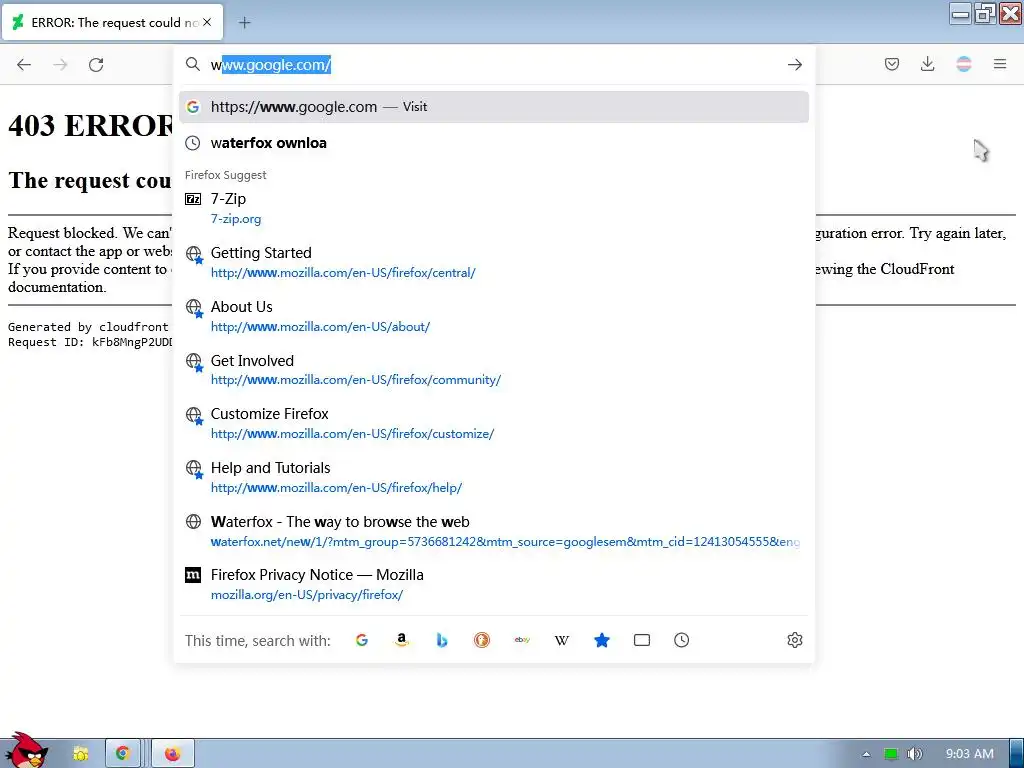
Task: Click the forward navigation arrow
Action: coord(60,65)
